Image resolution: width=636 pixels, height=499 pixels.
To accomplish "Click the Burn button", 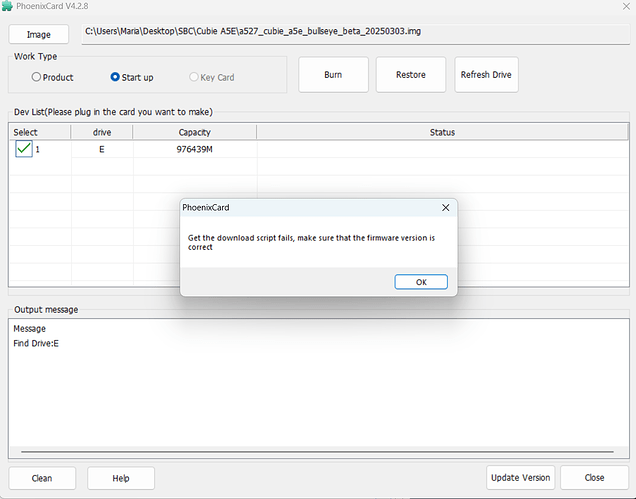I will click(333, 75).
